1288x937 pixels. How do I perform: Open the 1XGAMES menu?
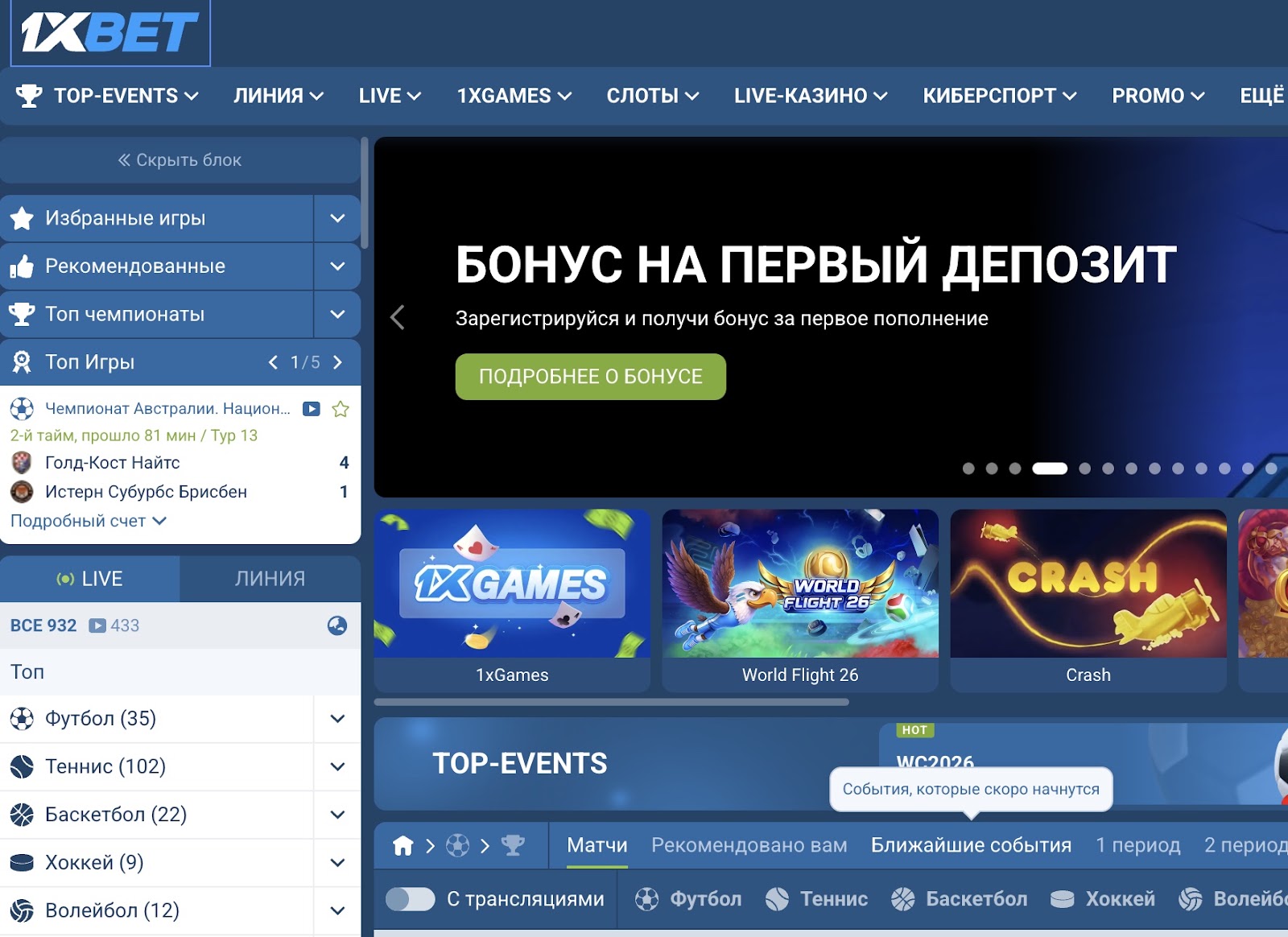[514, 96]
